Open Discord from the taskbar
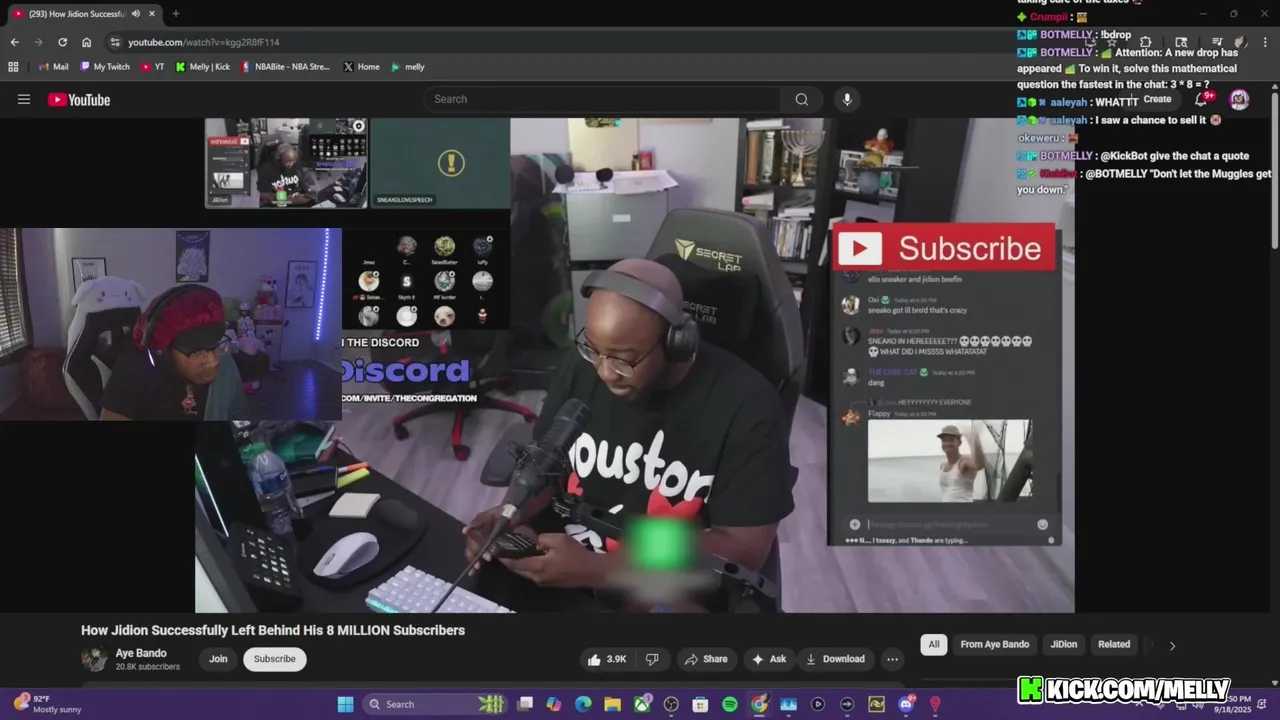This screenshot has width=1280, height=720. pos(906,704)
